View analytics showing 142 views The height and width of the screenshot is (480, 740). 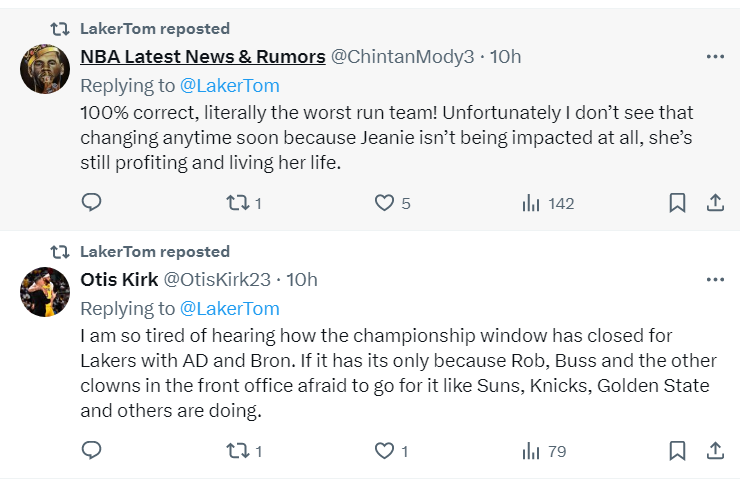tap(531, 203)
